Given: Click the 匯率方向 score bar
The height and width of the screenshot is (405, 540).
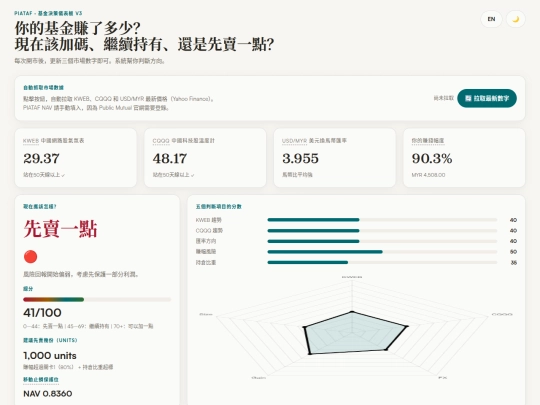Looking at the screenshot, I should [x=382, y=241].
